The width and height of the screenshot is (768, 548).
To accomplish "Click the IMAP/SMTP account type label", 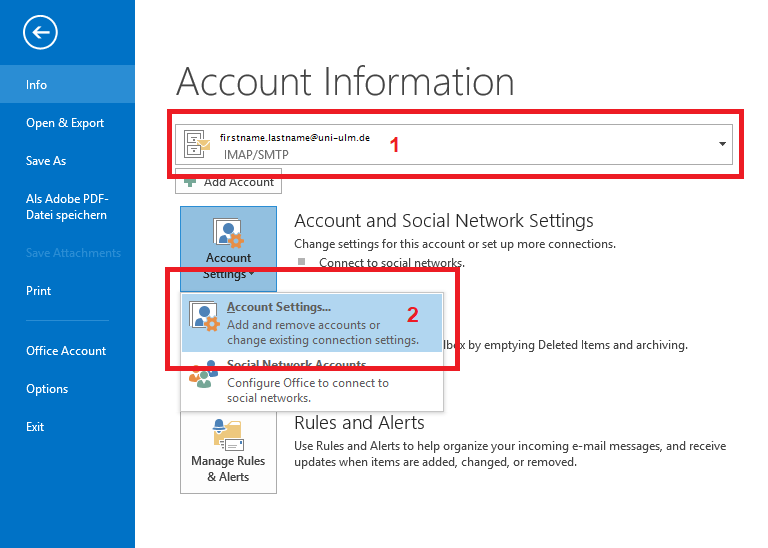I will pos(256,155).
